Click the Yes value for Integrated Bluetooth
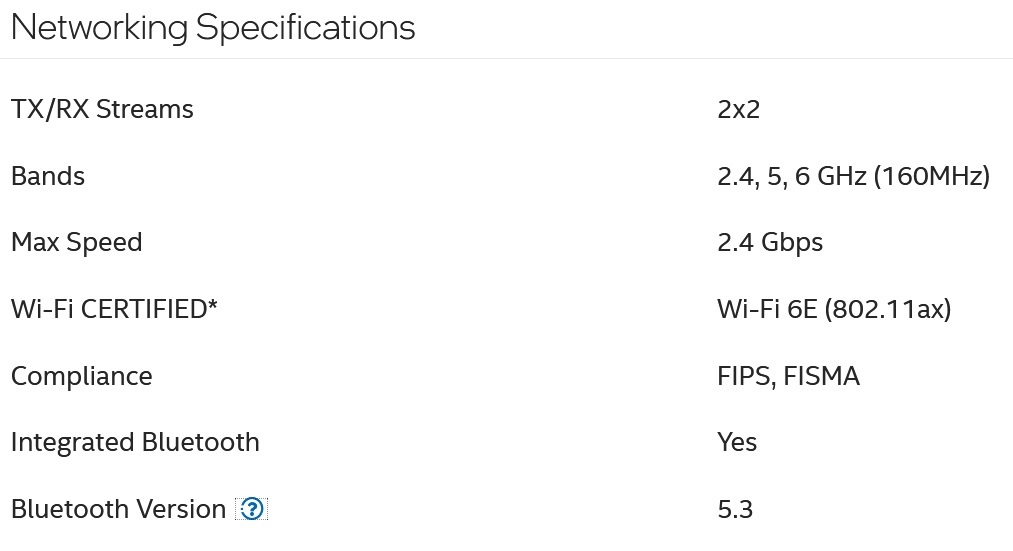 (x=737, y=442)
